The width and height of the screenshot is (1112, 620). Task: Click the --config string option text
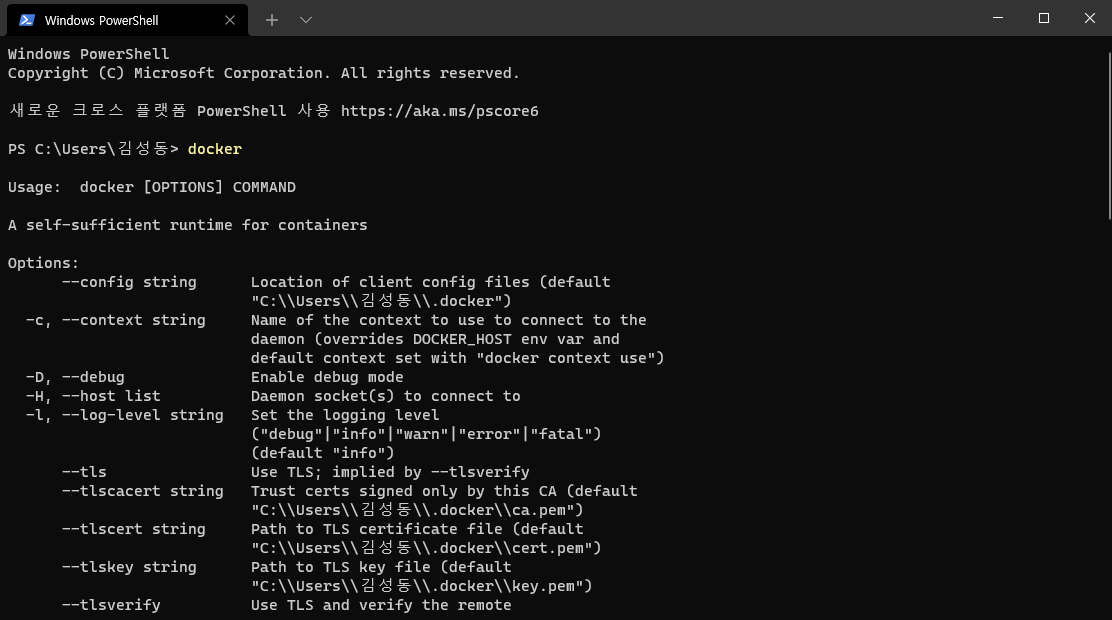pos(129,282)
